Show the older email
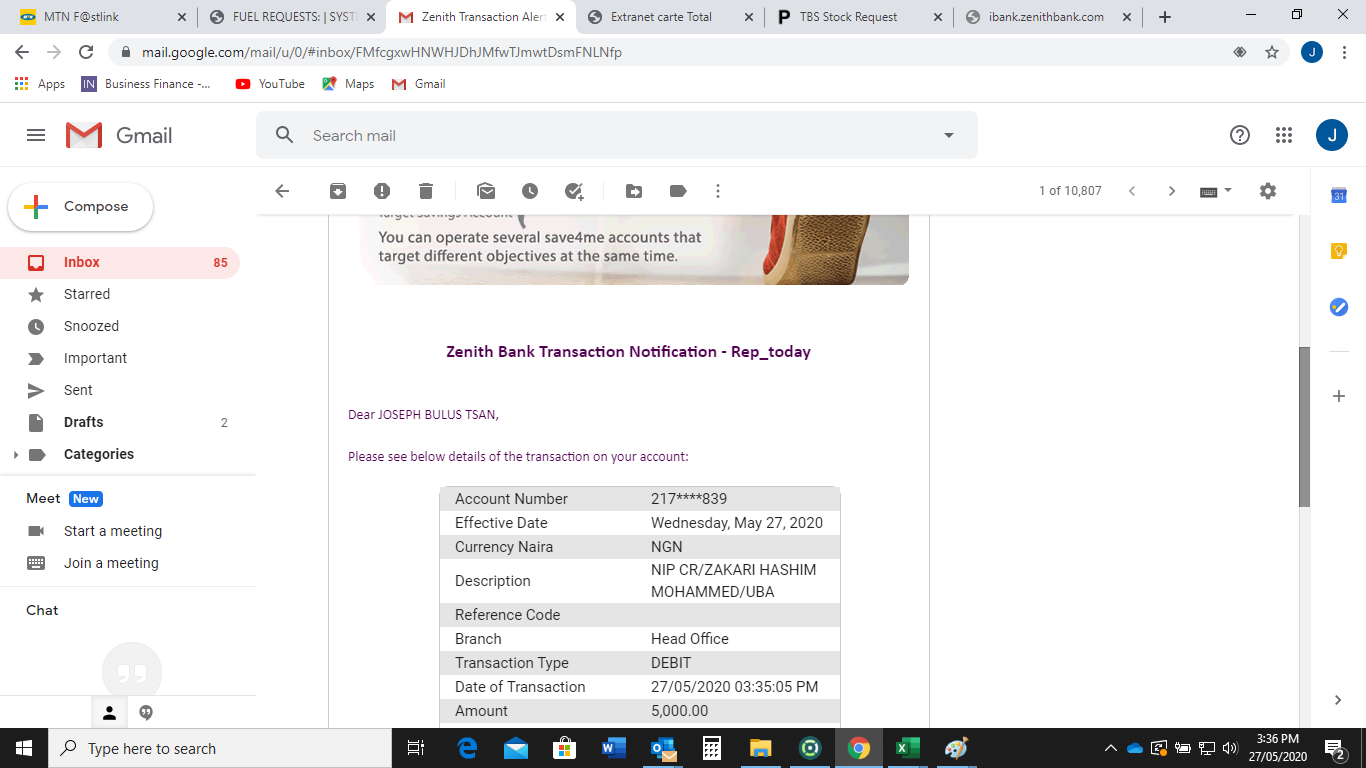 (x=1172, y=191)
